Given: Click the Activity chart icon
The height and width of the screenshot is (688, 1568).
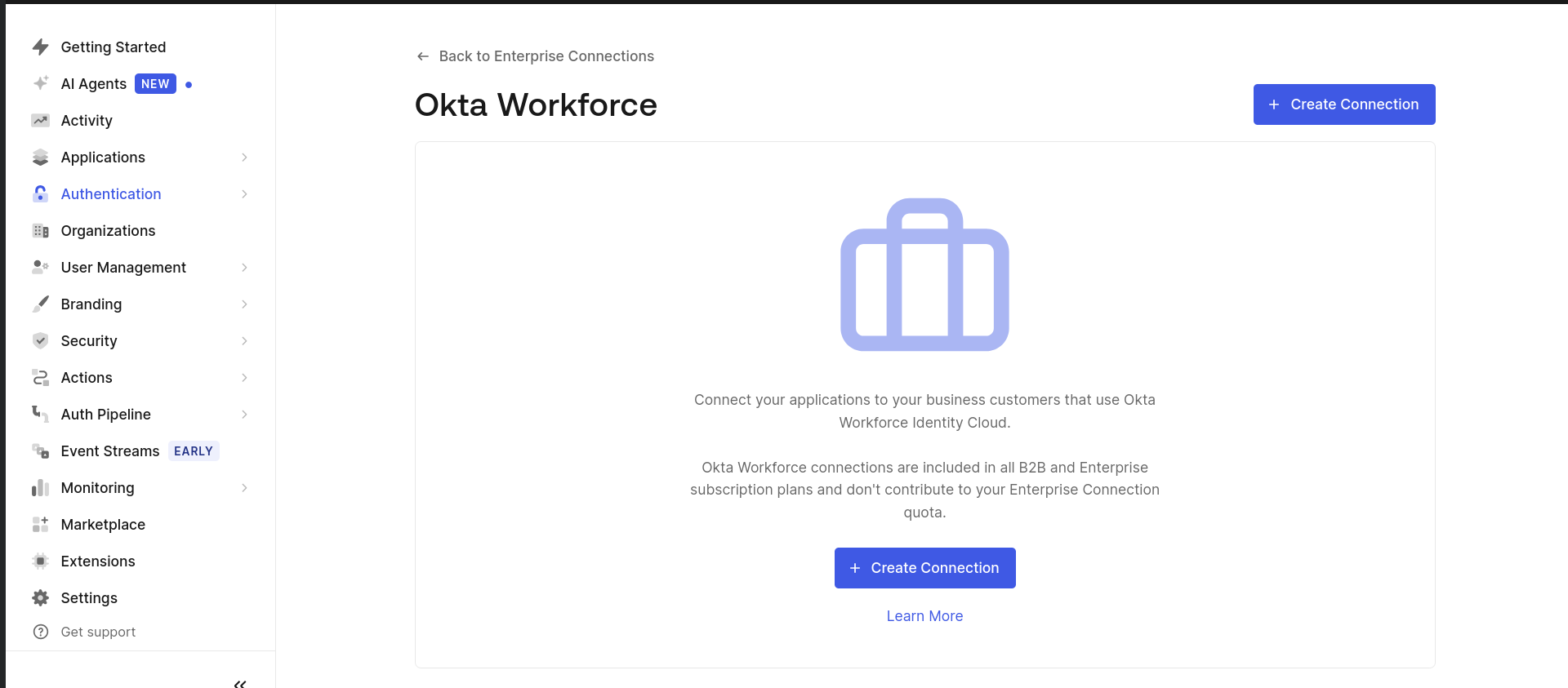Looking at the screenshot, I should coord(40,121).
